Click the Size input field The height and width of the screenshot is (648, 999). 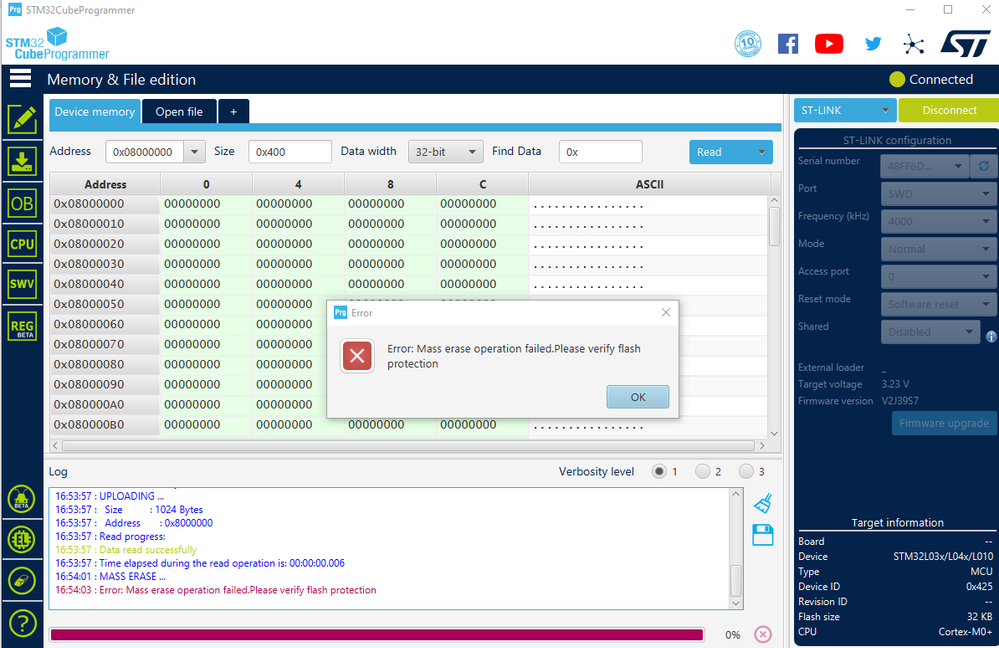click(x=290, y=152)
